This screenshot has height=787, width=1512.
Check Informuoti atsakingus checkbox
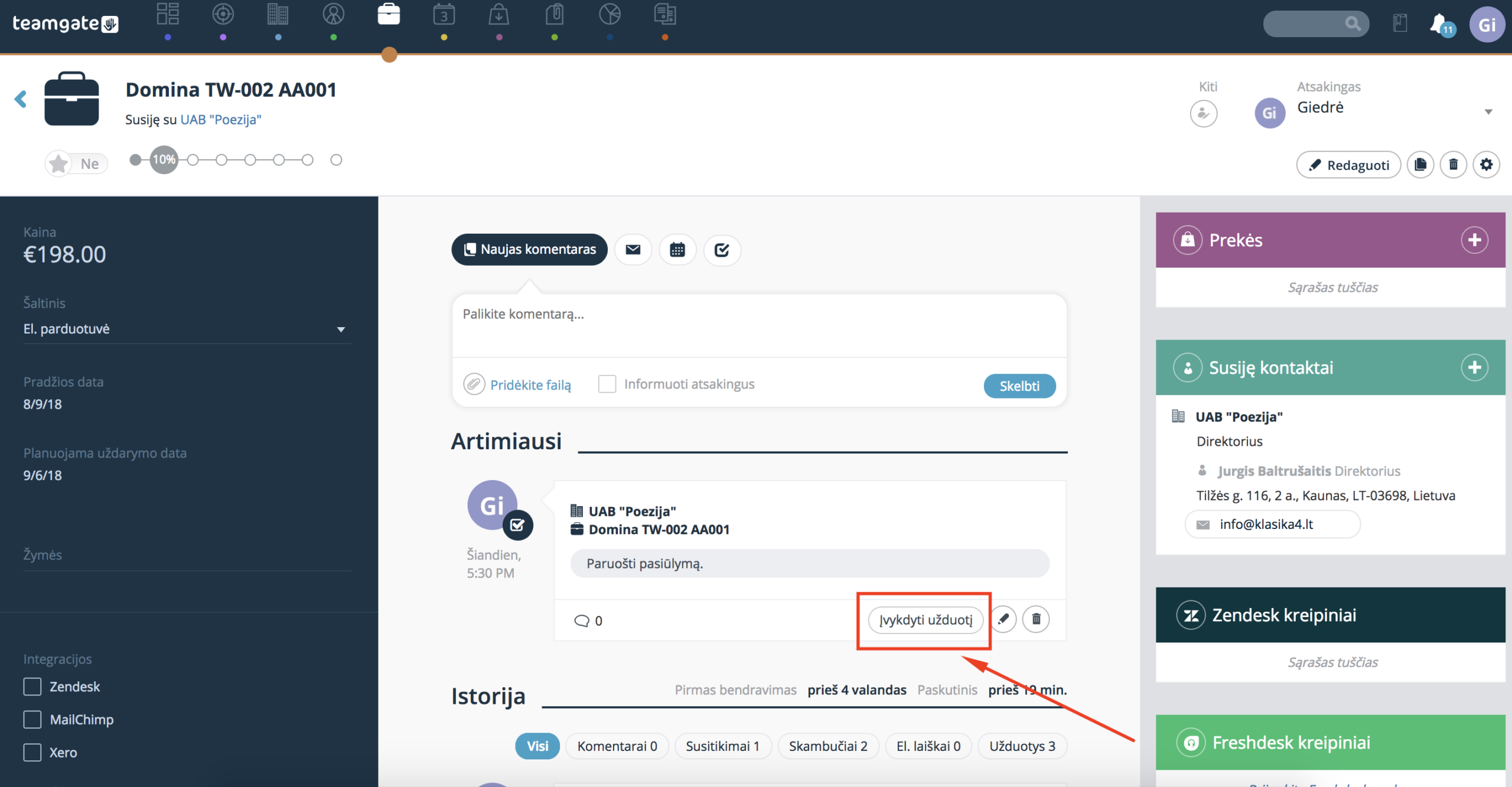(607, 384)
